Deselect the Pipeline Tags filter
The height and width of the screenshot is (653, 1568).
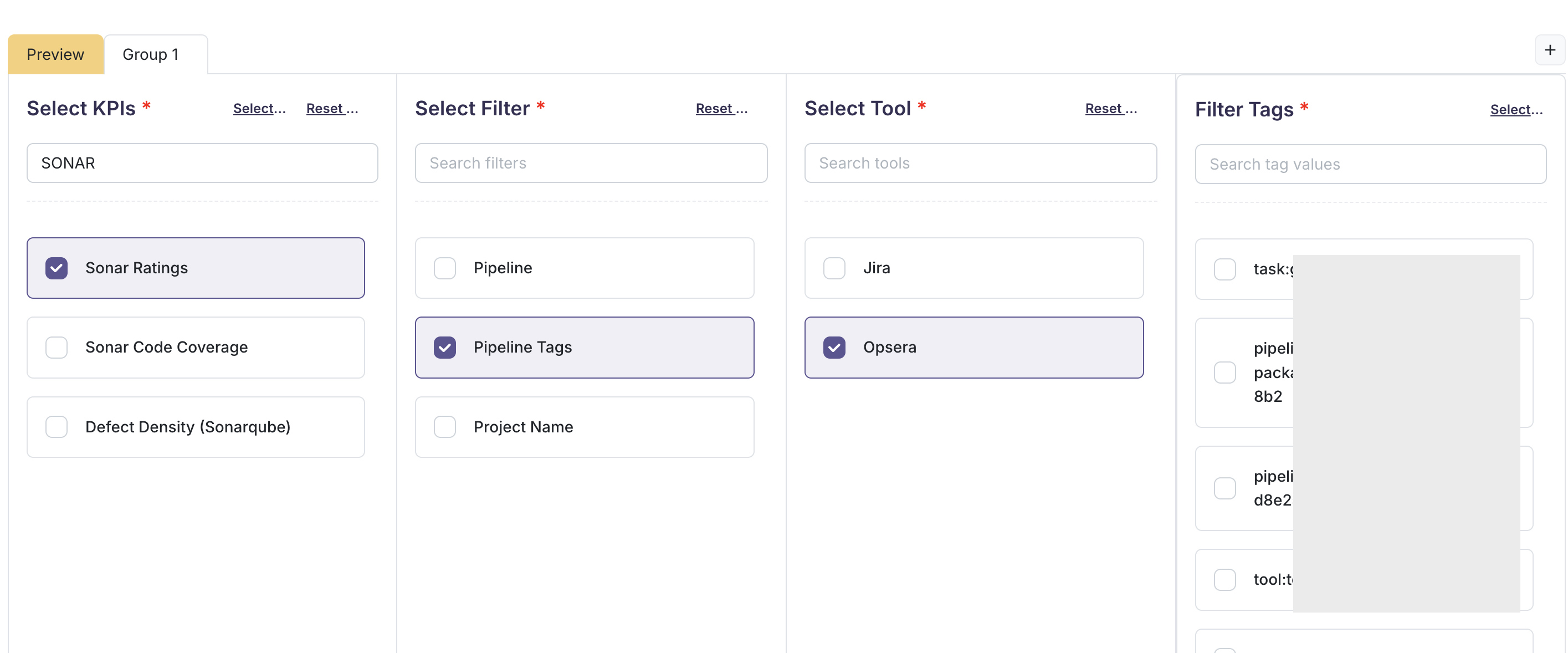[445, 347]
